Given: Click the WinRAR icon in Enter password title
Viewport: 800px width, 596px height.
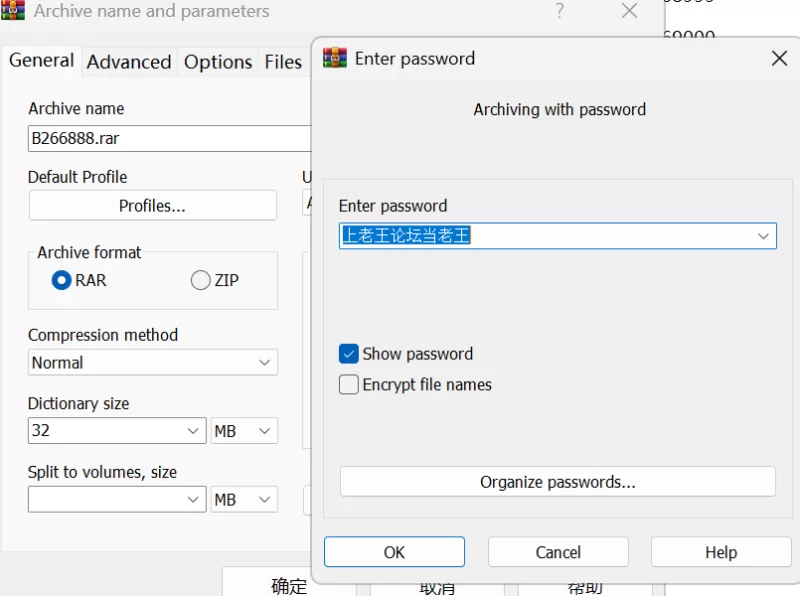Looking at the screenshot, I should point(335,58).
